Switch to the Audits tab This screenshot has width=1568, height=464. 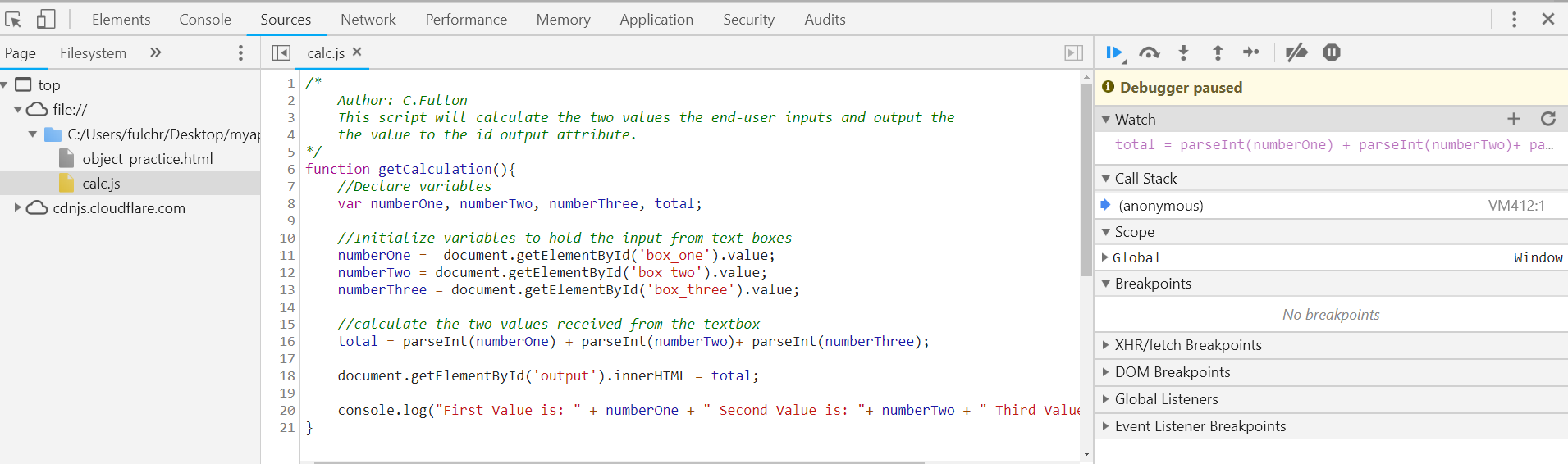coord(825,19)
